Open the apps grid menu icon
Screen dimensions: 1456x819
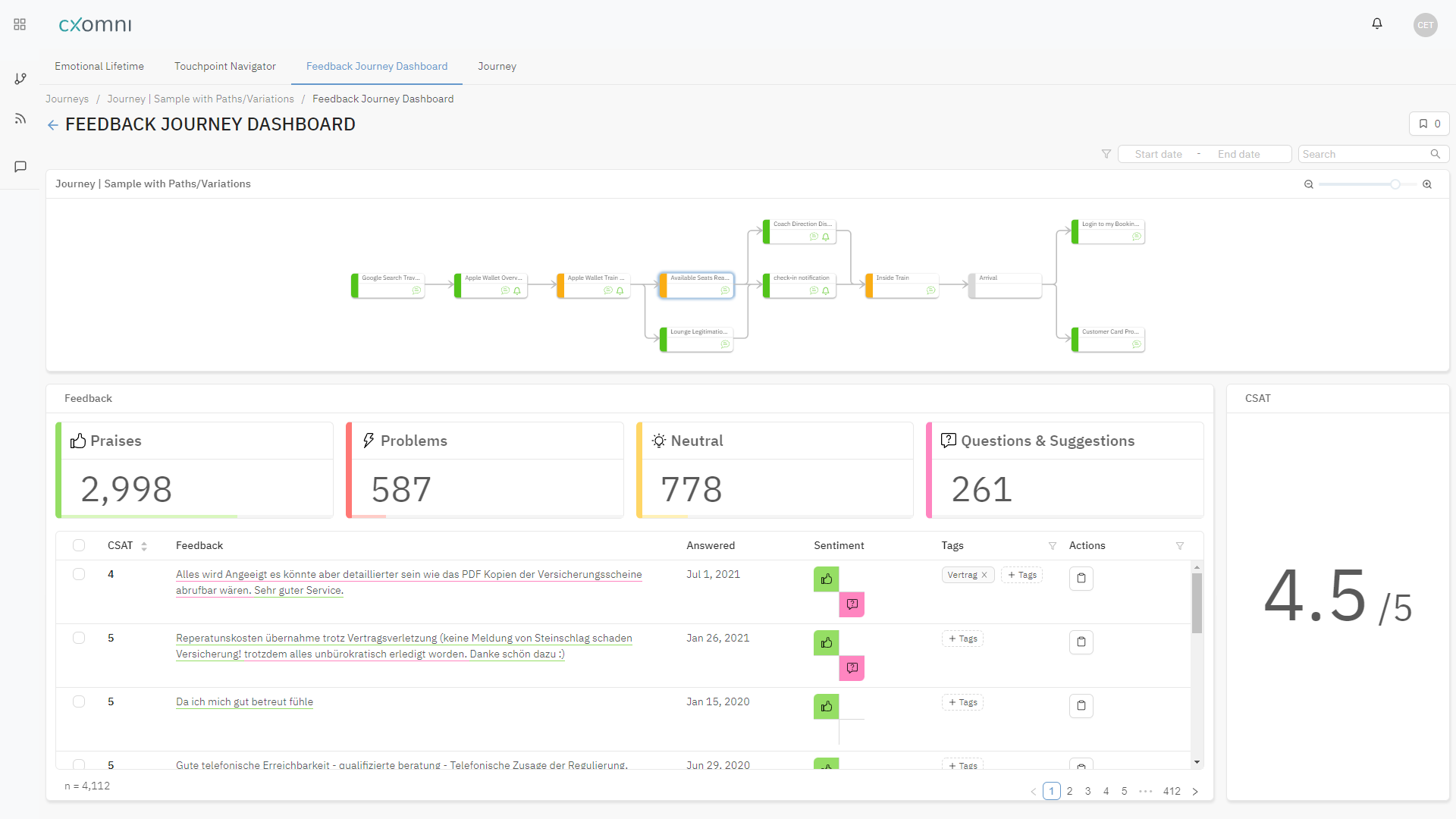[20, 24]
